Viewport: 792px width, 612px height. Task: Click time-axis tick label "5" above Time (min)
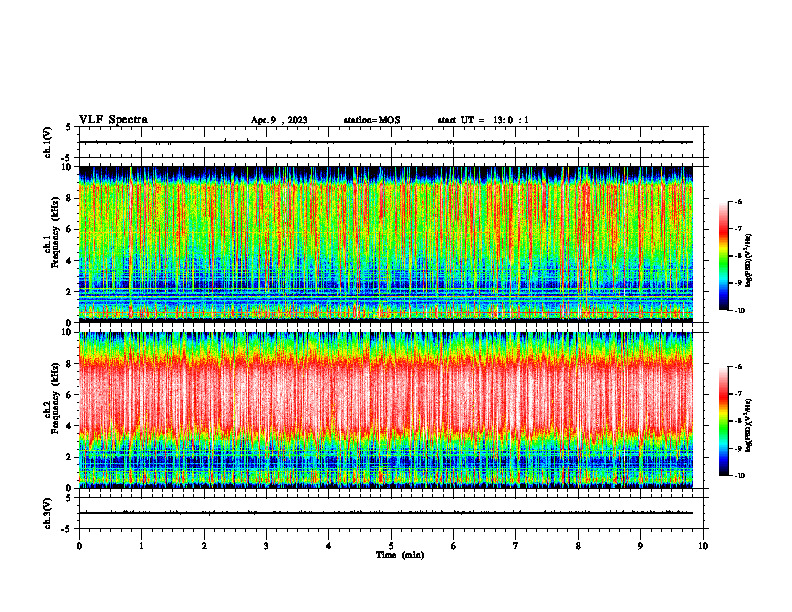point(391,546)
